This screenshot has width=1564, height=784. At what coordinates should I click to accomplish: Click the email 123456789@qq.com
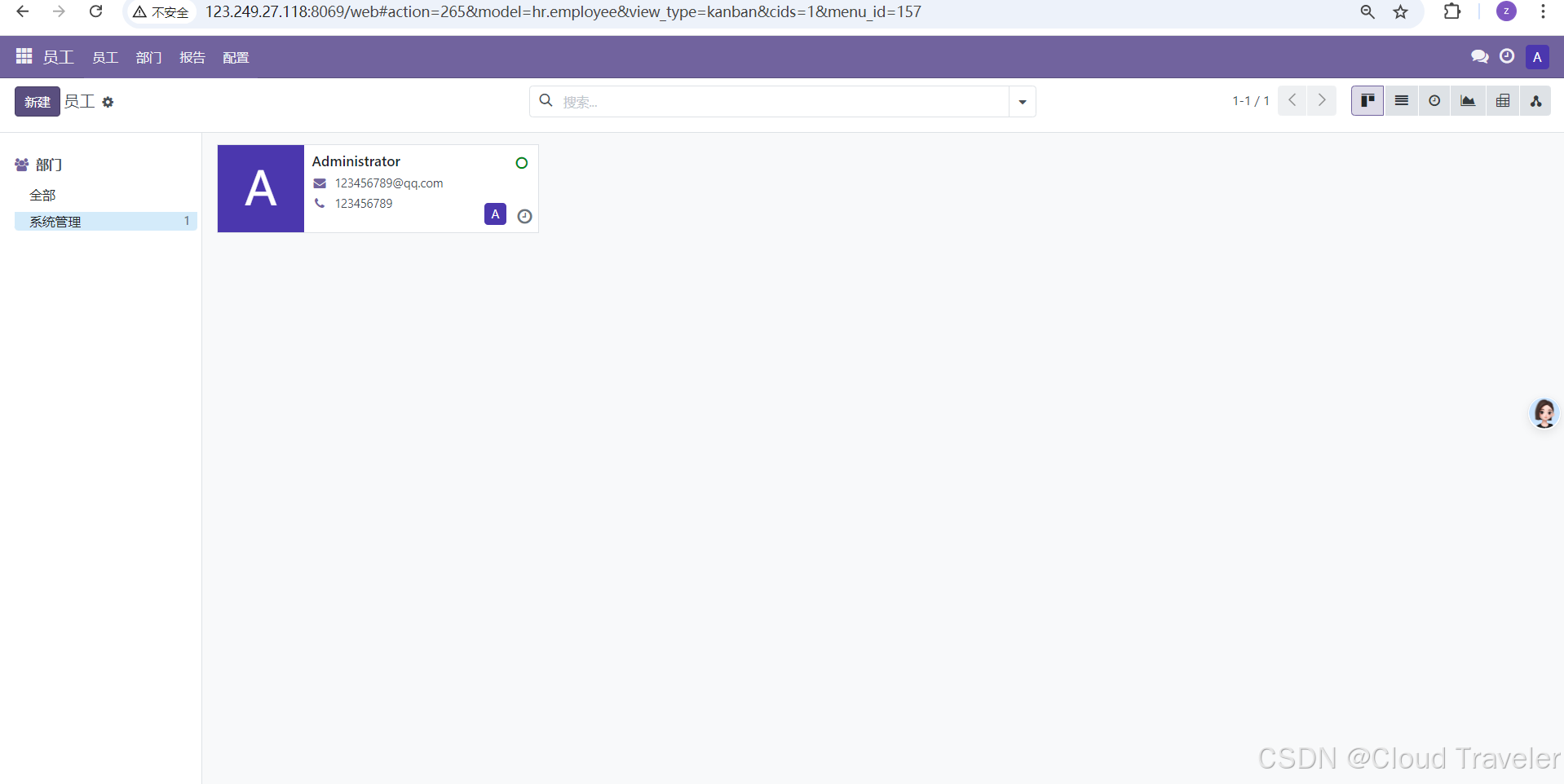tap(389, 183)
